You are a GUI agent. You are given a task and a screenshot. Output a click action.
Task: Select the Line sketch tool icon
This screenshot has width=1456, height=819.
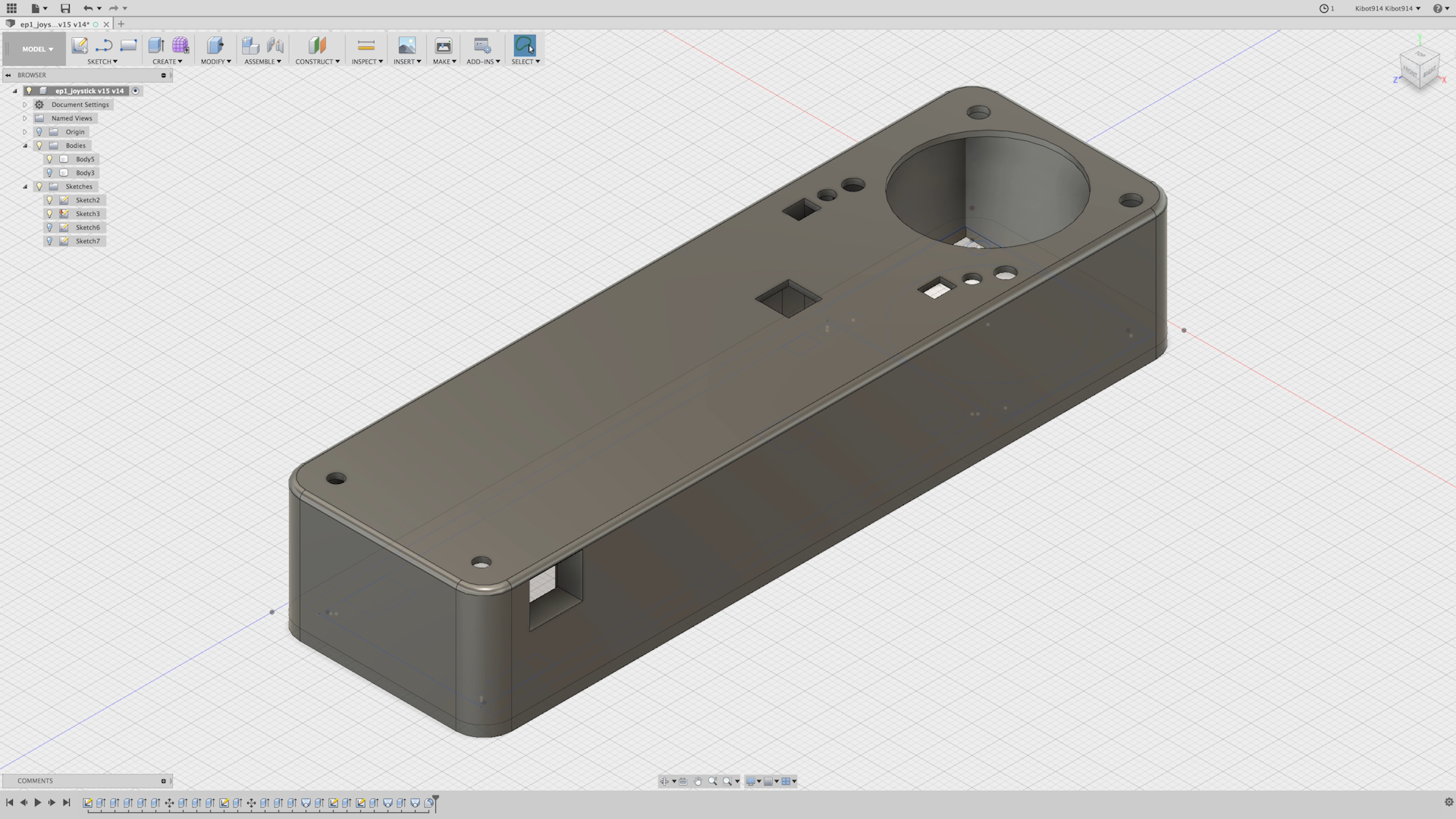click(104, 45)
